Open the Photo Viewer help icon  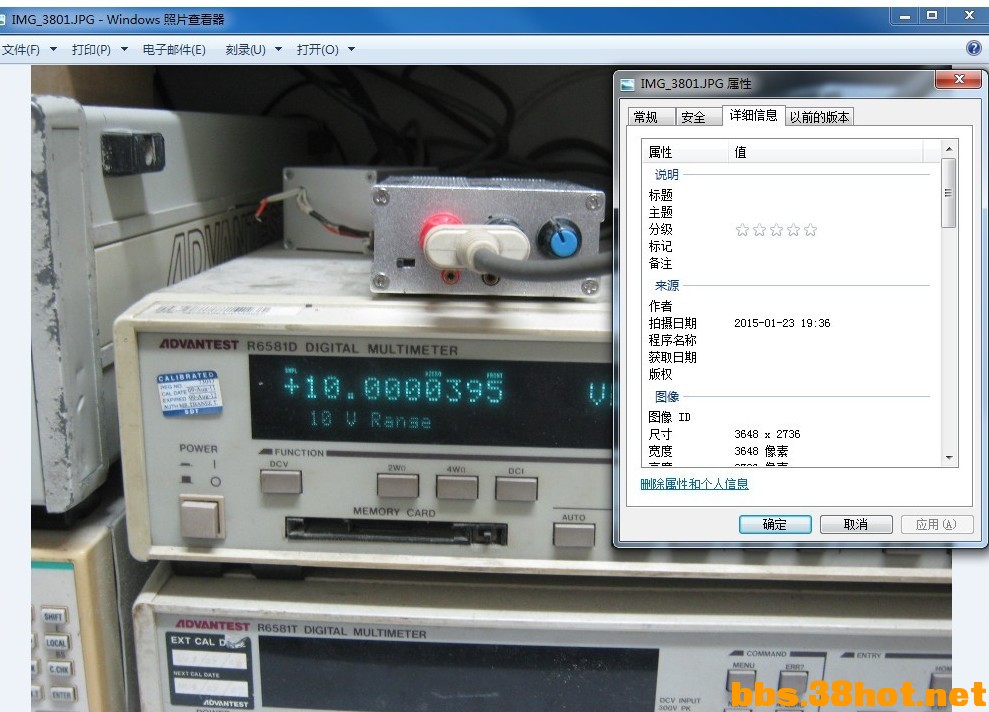[x=974, y=48]
